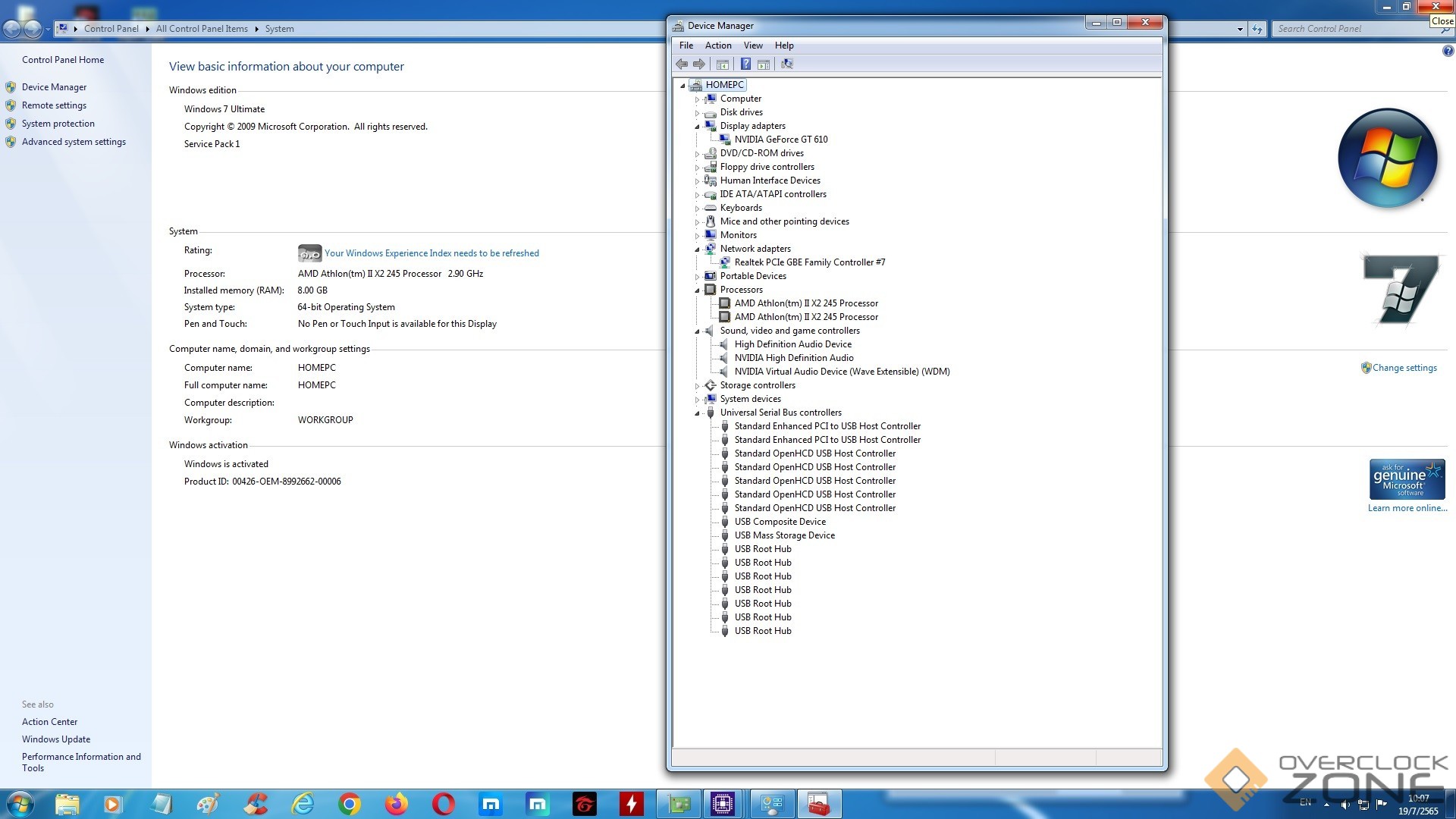Select NVIDIA GeForce GT 610 device

pyautogui.click(x=780, y=140)
